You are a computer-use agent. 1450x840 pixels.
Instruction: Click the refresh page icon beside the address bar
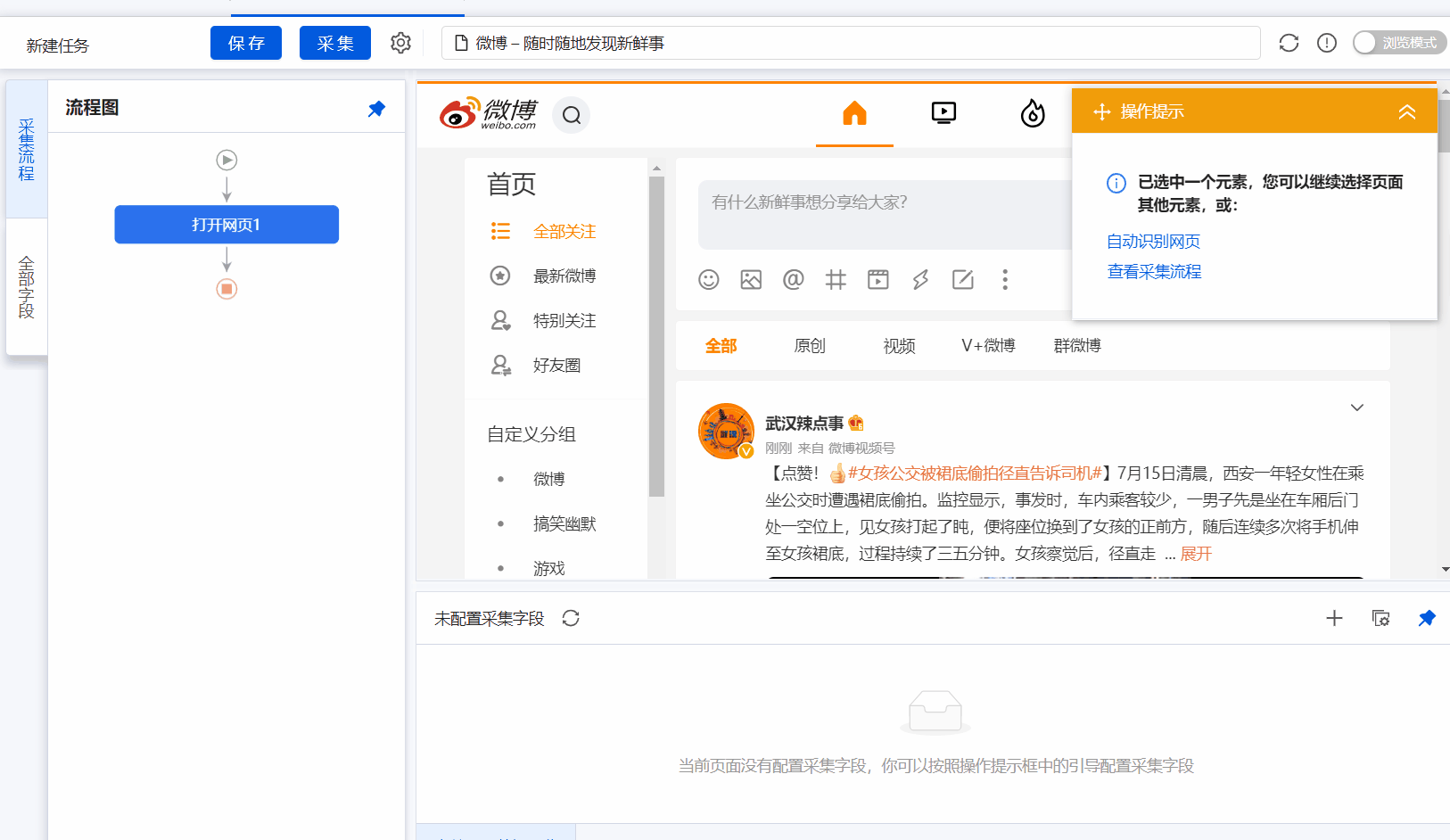(x=1289, y=43)
